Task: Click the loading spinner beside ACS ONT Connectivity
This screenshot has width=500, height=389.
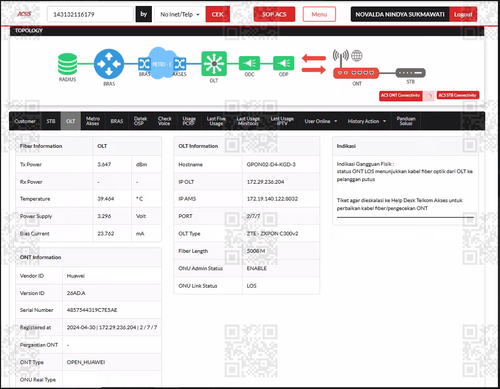Action: click(x=429, y=96)
